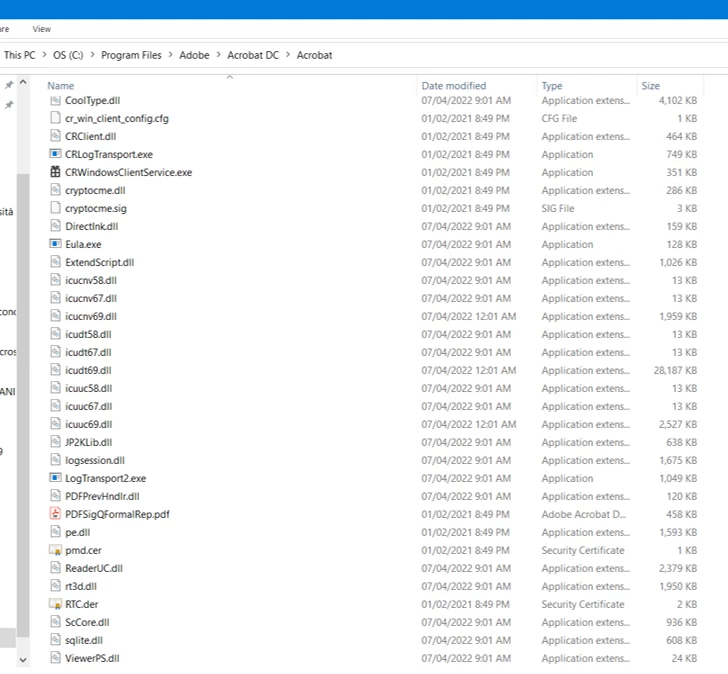This screenshot has width=728, height=674.
Task: Click the PDFSigQFormalRep.pdf Acrobat icon
Action: pos(55,514)
